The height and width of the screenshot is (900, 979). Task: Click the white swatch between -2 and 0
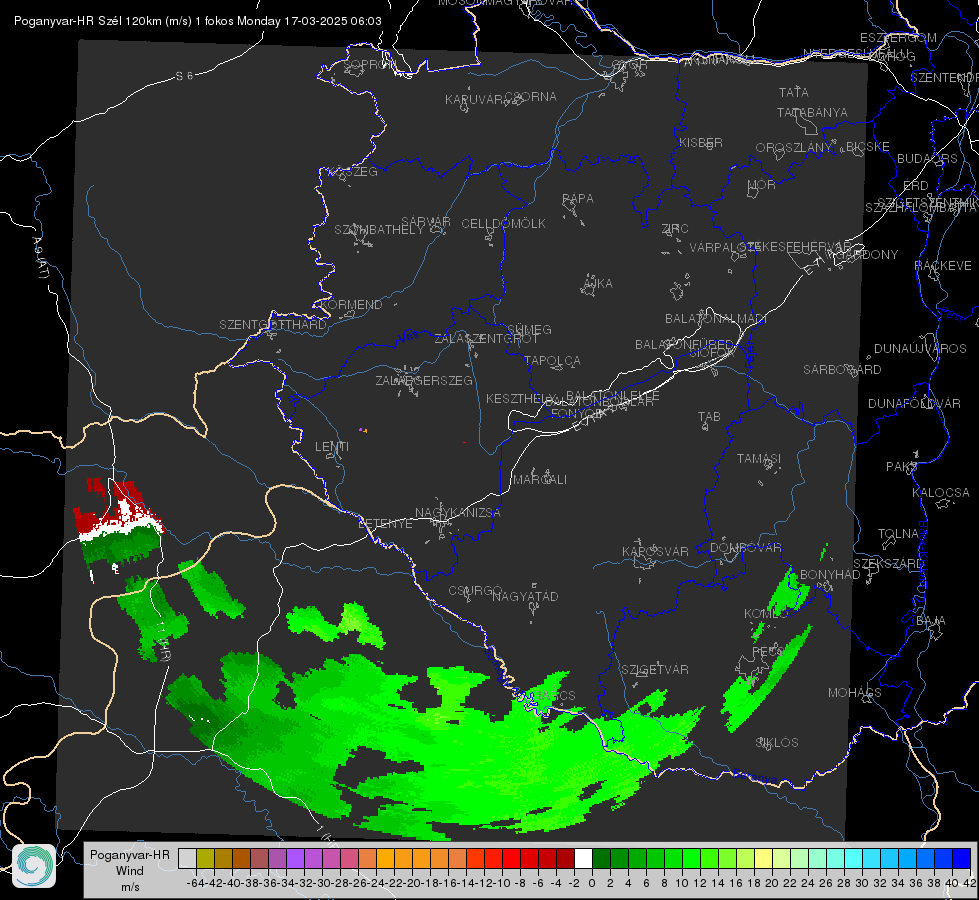point(583,858)
